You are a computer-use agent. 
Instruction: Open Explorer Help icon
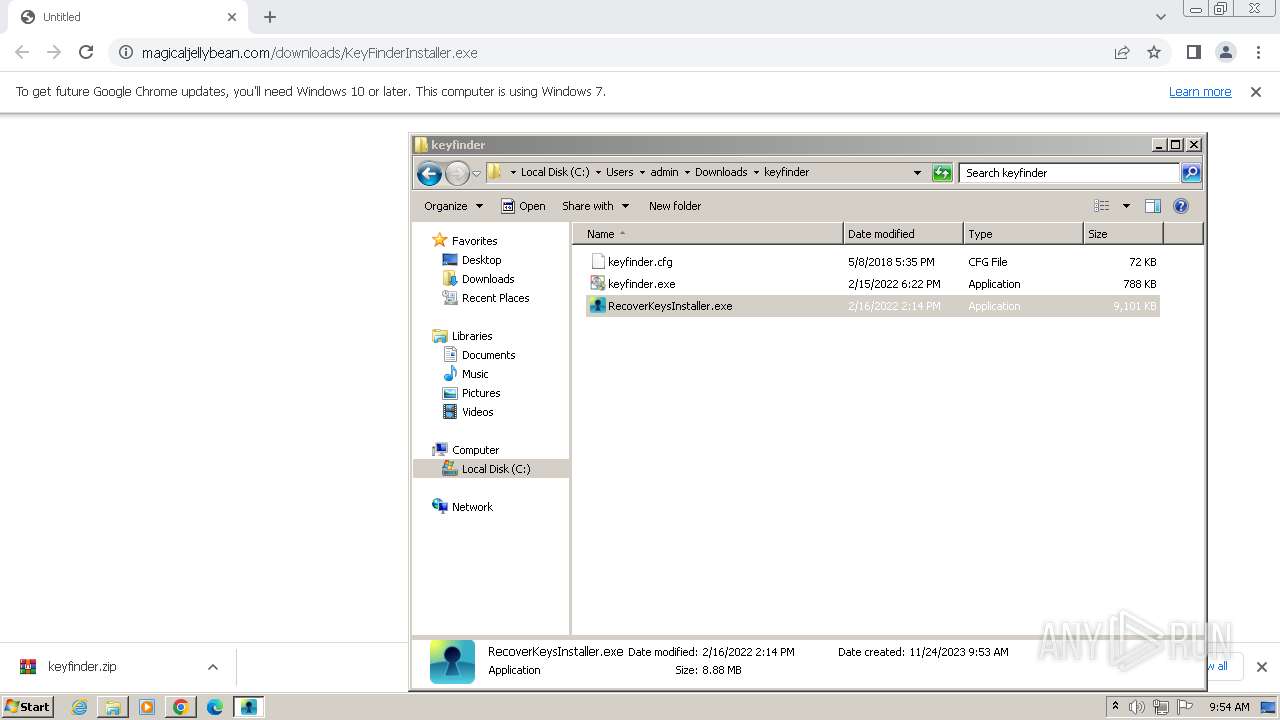1181,206
